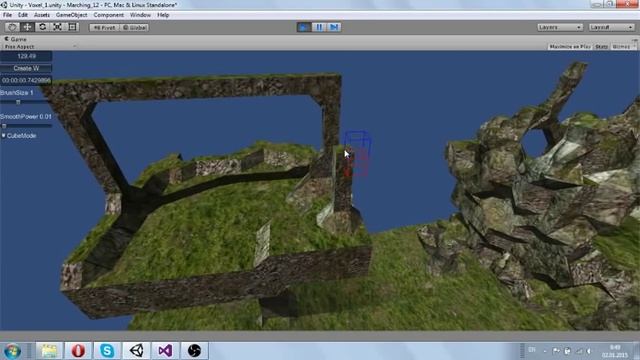Click the SmoothPower 0.01 label
The width and height of the screenshot is (640, 360).
[x=26, y=116]
